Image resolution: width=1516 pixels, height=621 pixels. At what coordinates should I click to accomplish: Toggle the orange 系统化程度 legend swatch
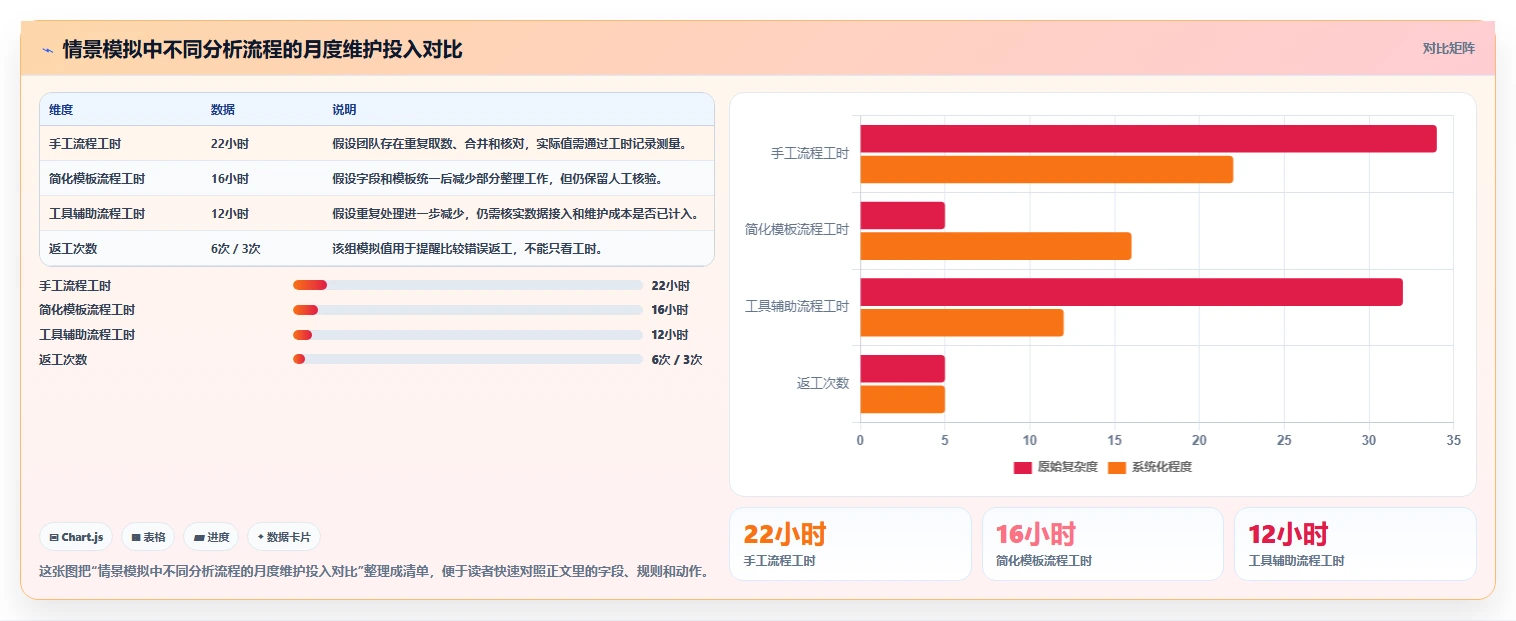click(1117, 467)
